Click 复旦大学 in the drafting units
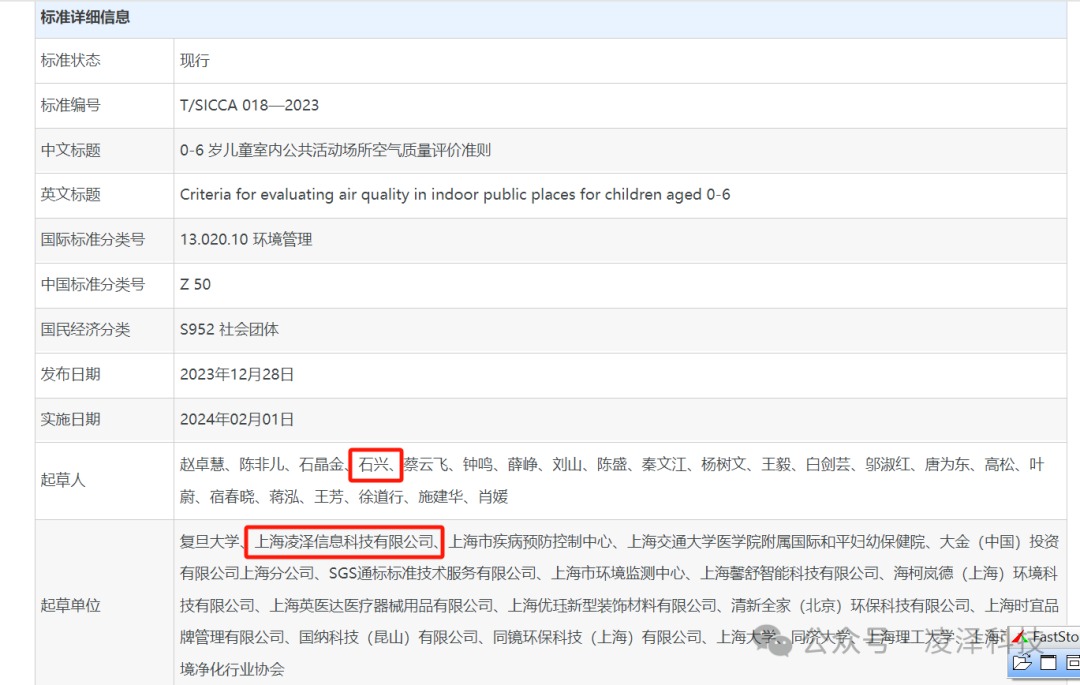Screen dimensions: 1080x685 click(210, 542)
